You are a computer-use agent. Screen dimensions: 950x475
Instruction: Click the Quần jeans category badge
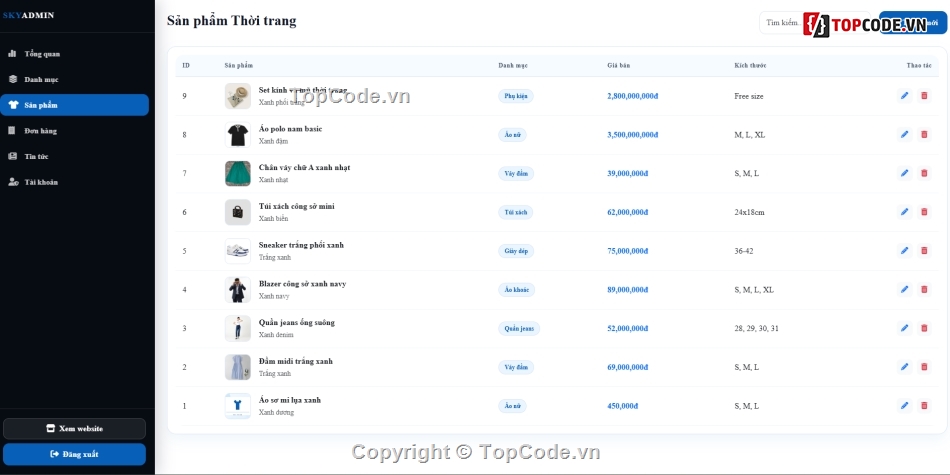tap(519, 328)
